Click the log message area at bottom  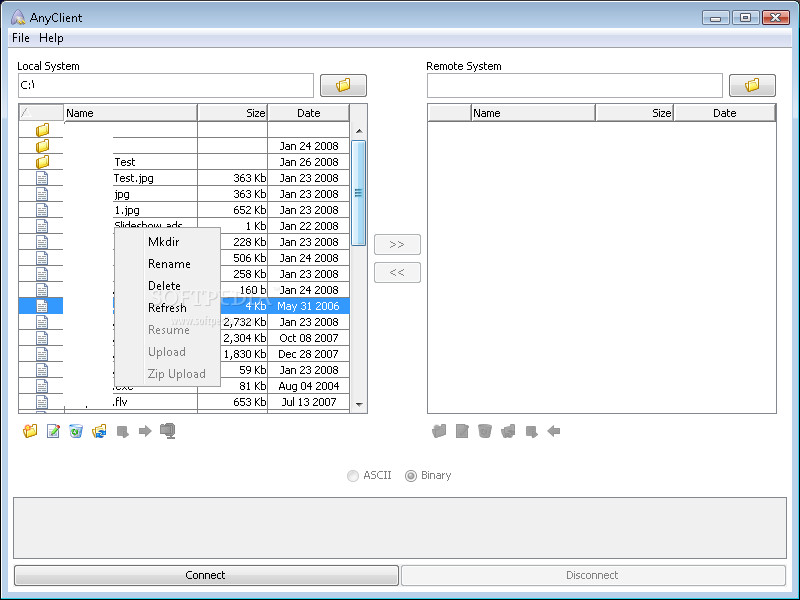tap(400, 528)
